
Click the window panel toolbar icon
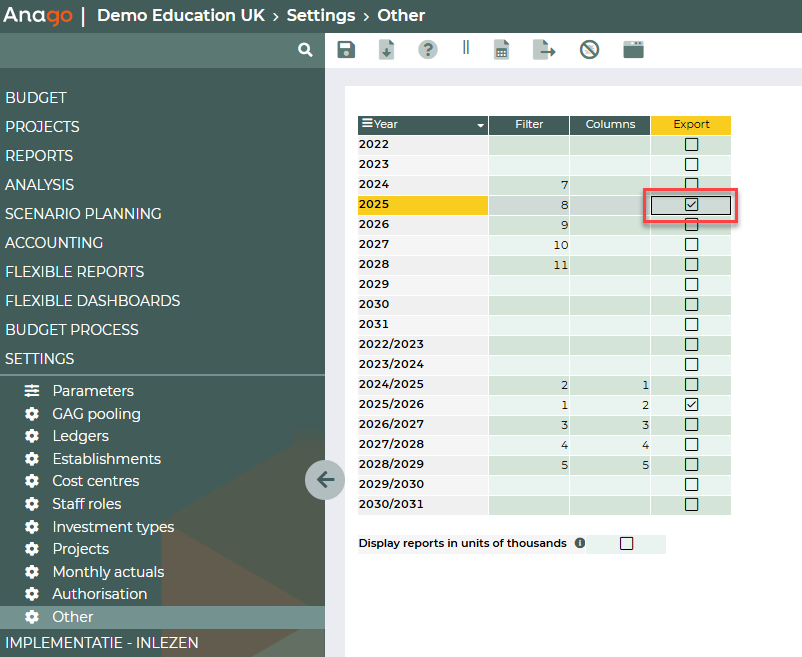[x=633, y=50]
